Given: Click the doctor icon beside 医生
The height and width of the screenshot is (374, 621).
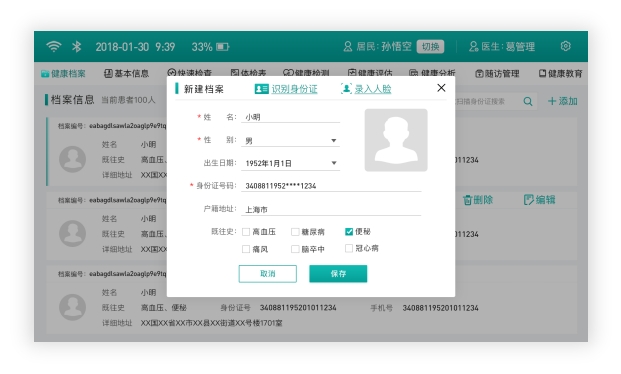Looking at the screenshot, I should tap(473, 47).
